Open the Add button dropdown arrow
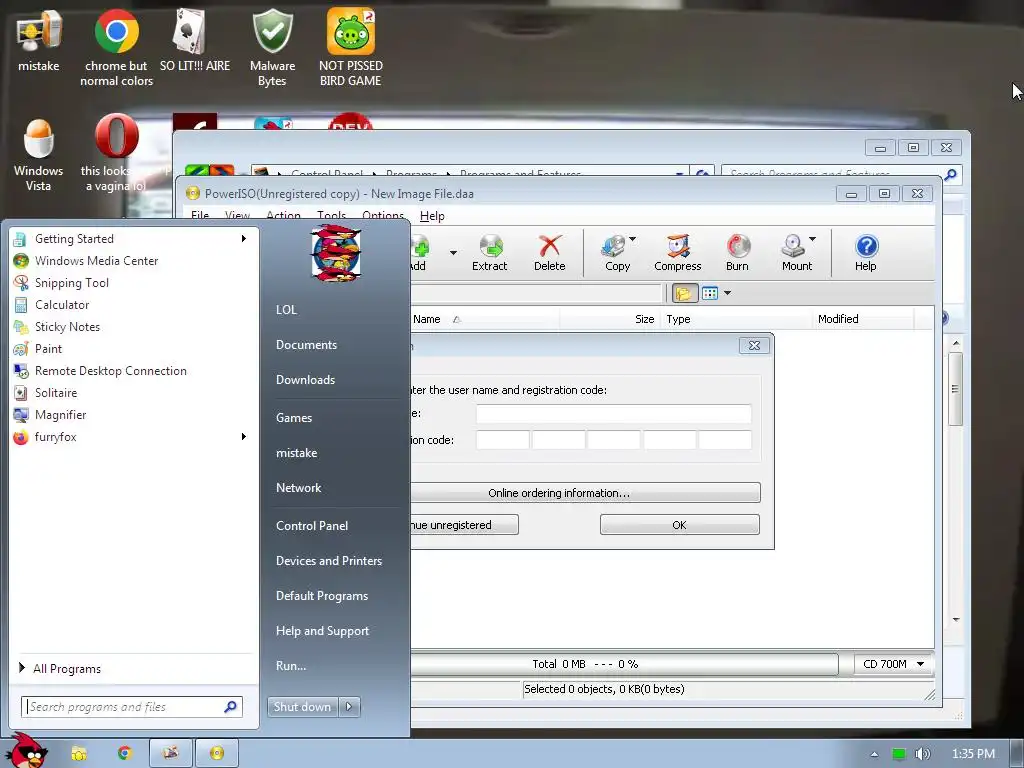Viewport: 1024px width, 768px height. click(x=453, y=253)
